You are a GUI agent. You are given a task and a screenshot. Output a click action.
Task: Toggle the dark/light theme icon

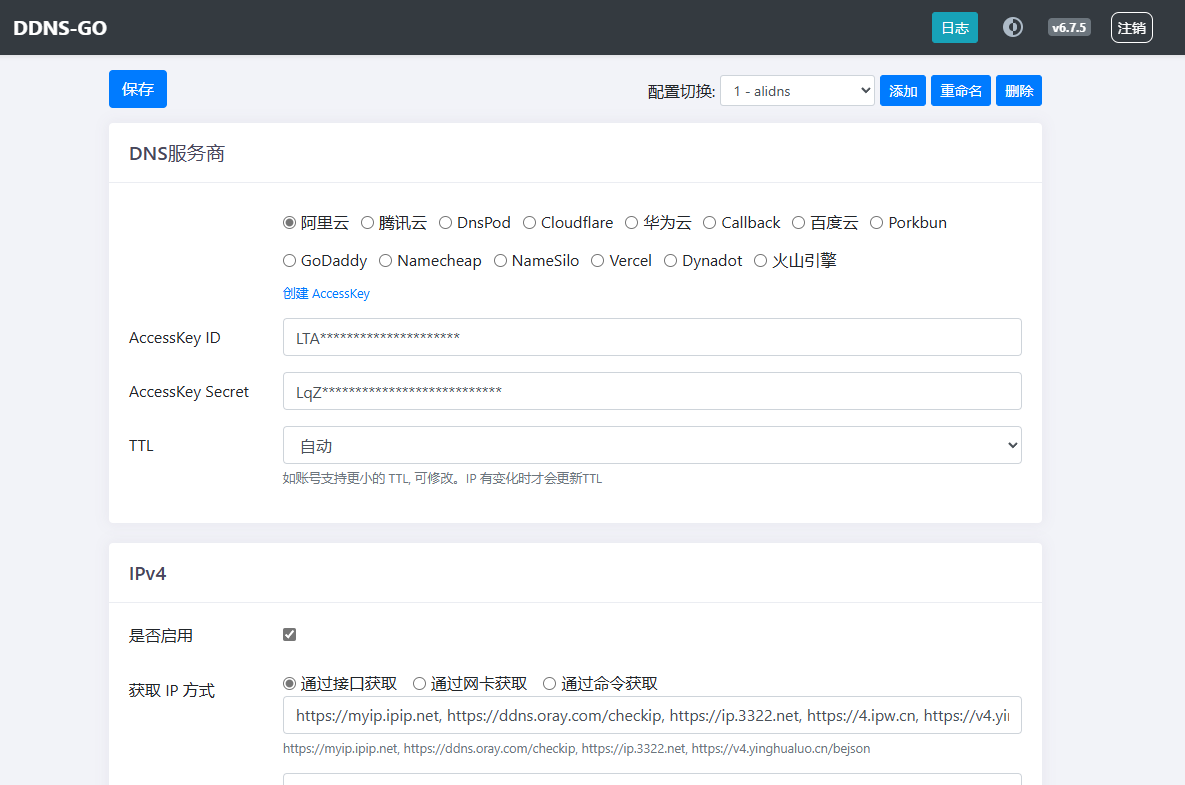(x=1013, y=27)
